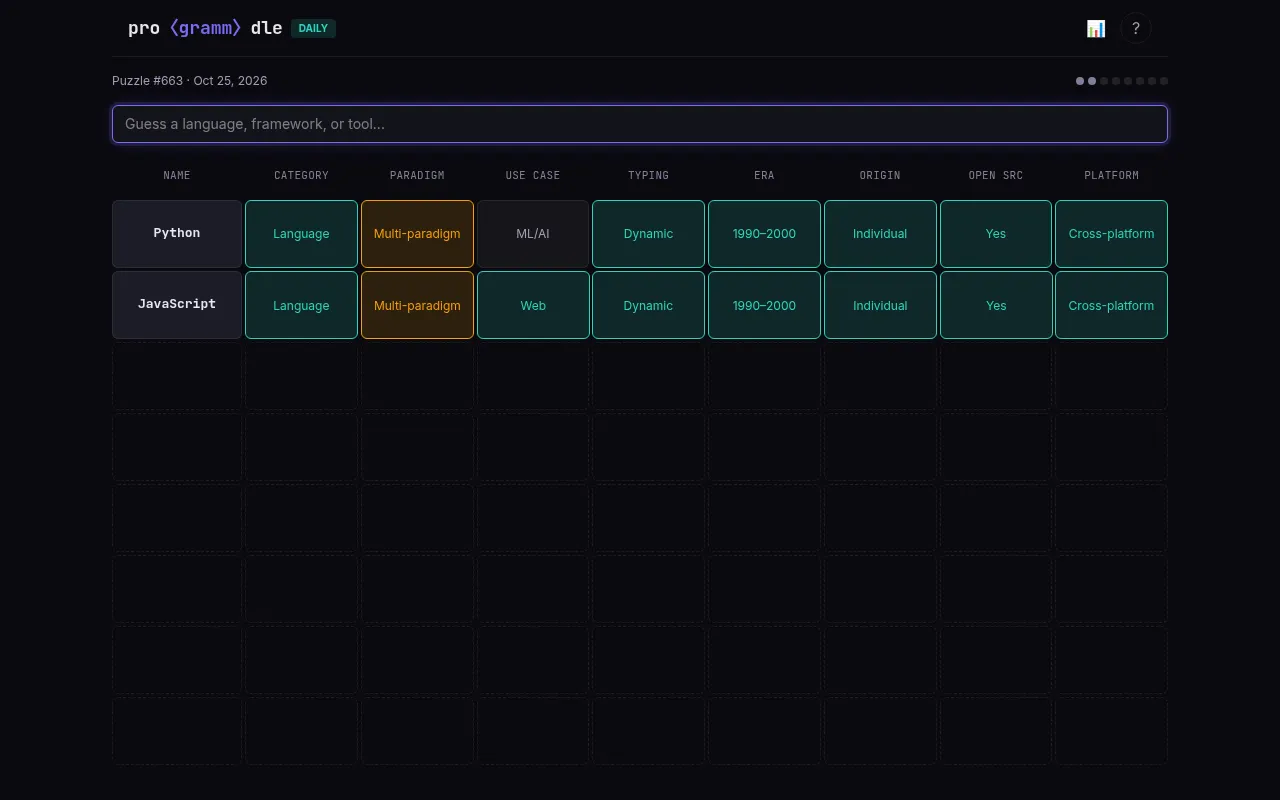Screen dimensions: 1280x800
Task: Click JavaScript's Individual origin cell
Action: [x=880, y=305]
